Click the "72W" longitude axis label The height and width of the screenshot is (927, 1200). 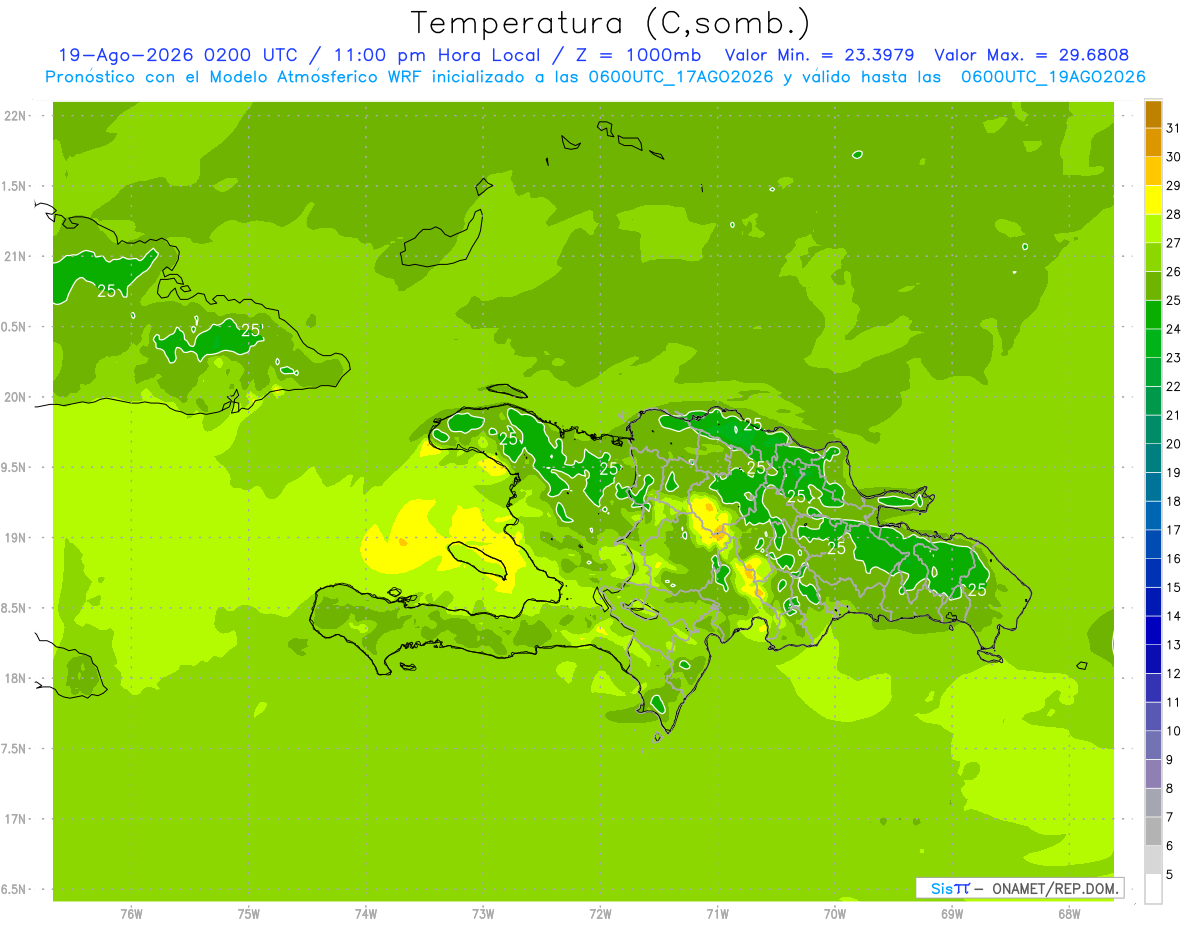(x=600, y=914)
